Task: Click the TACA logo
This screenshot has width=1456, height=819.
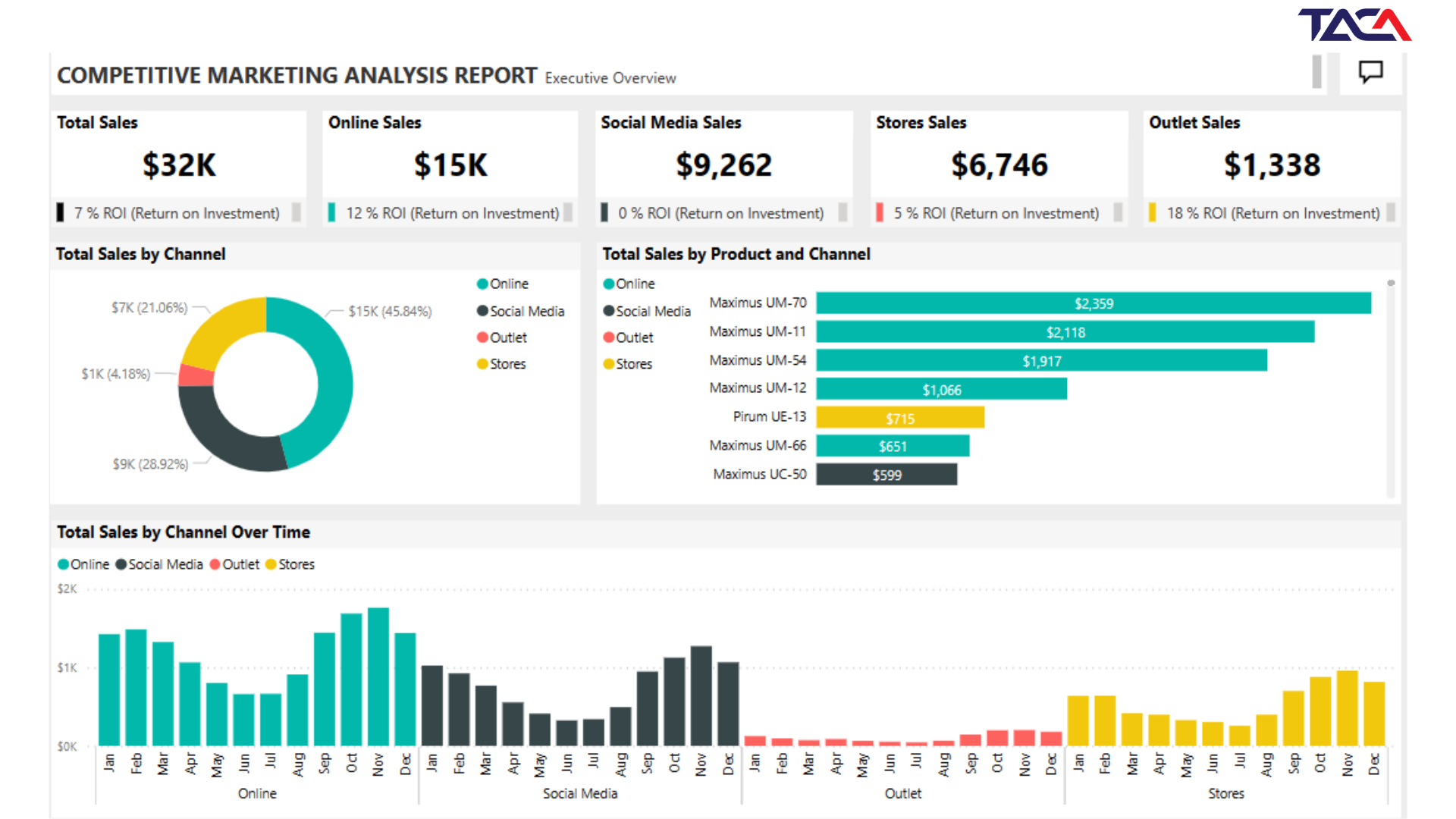Action: click(1354, 25)
